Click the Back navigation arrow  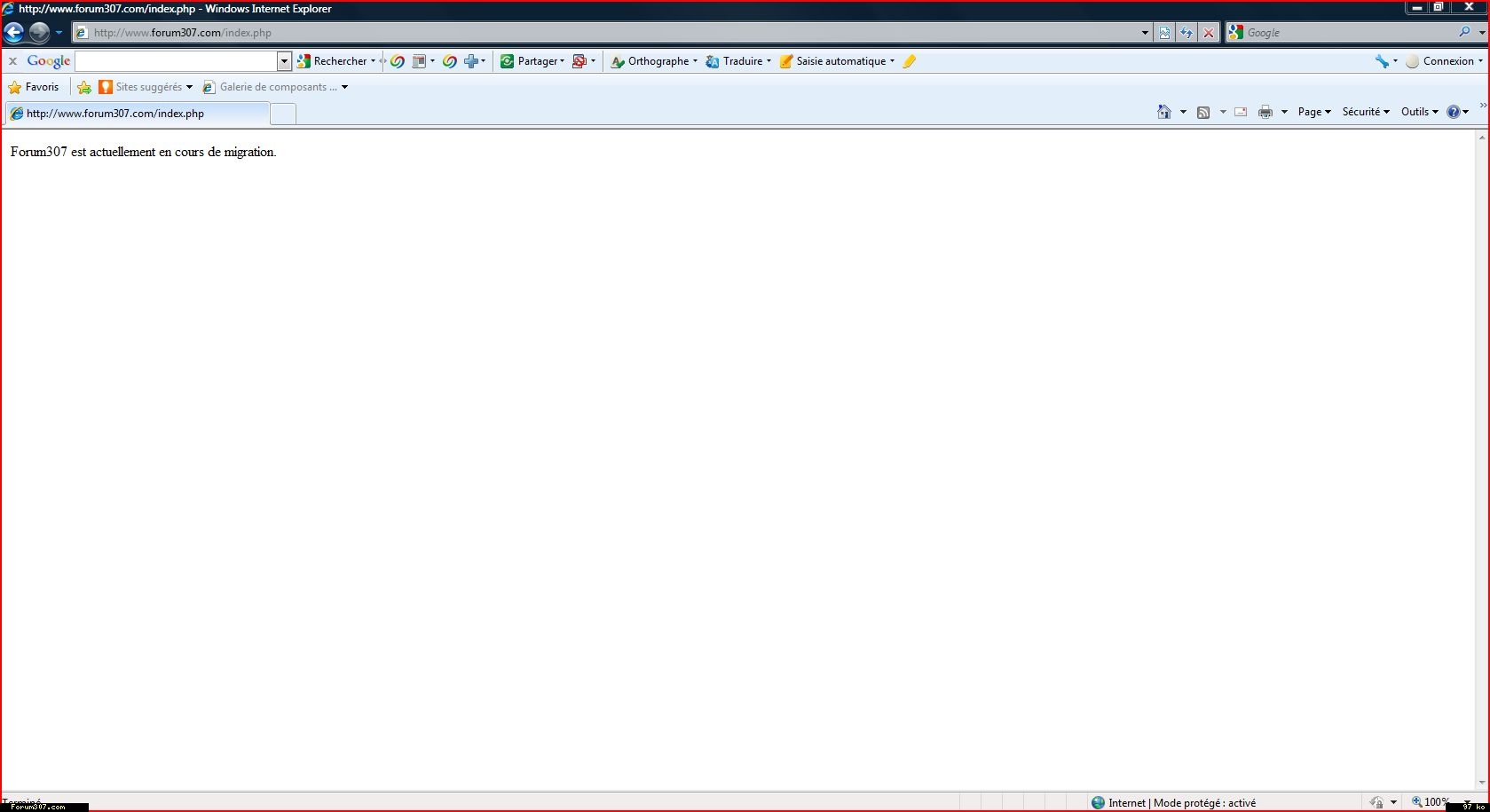14,33
